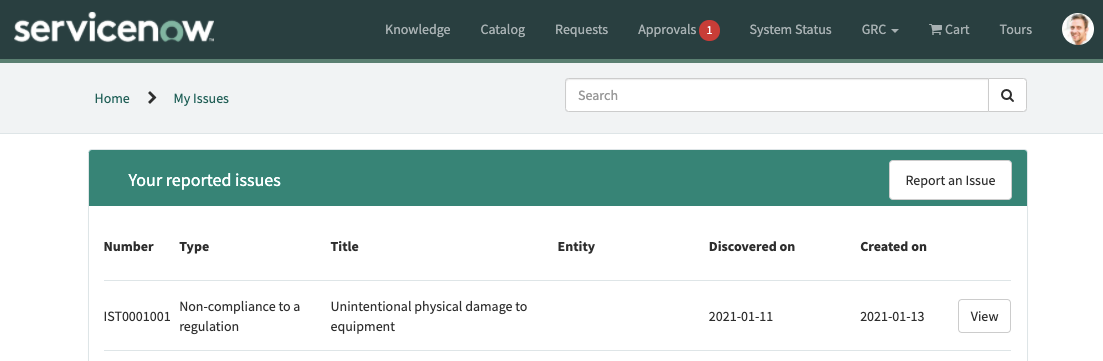Click the Created on column header

pyautogui.click(x=893, y=246)
